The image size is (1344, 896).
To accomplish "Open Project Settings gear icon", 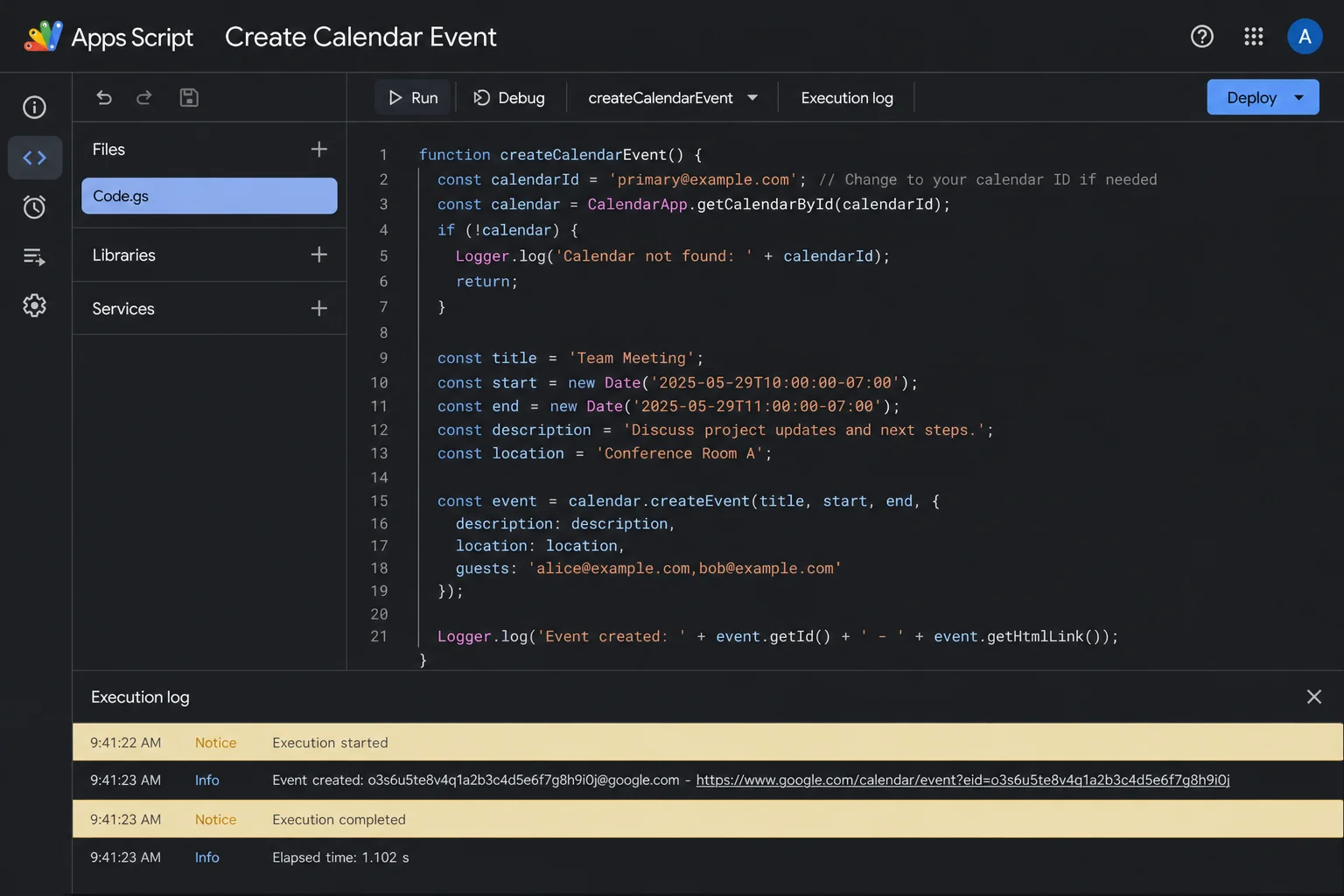I will pos(34,305).
